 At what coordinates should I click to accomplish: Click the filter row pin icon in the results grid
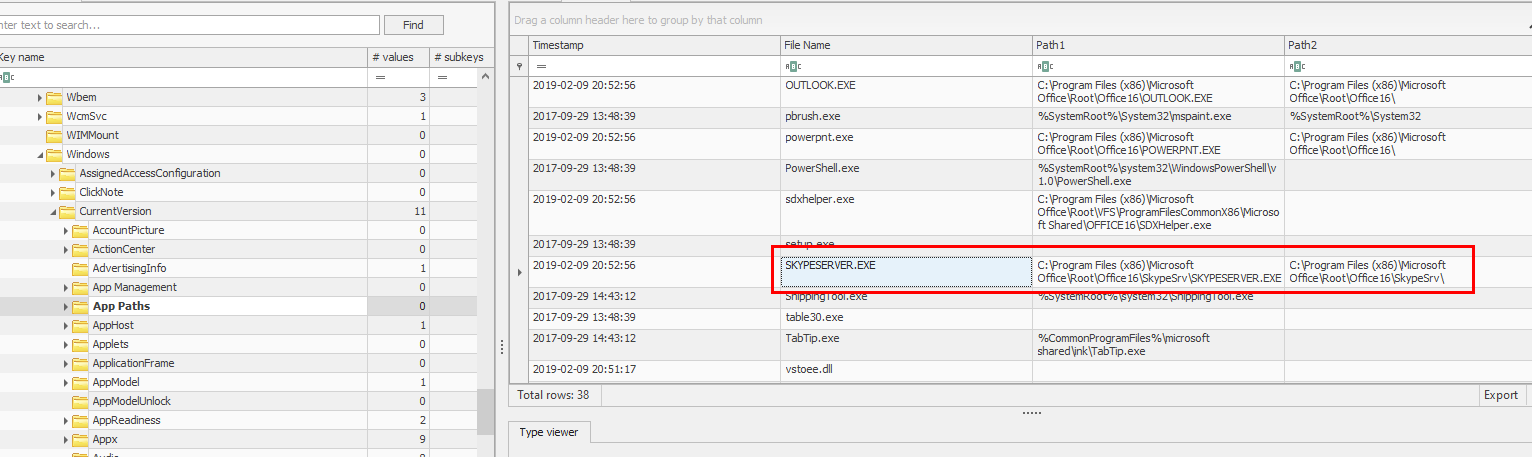point(518,66)
